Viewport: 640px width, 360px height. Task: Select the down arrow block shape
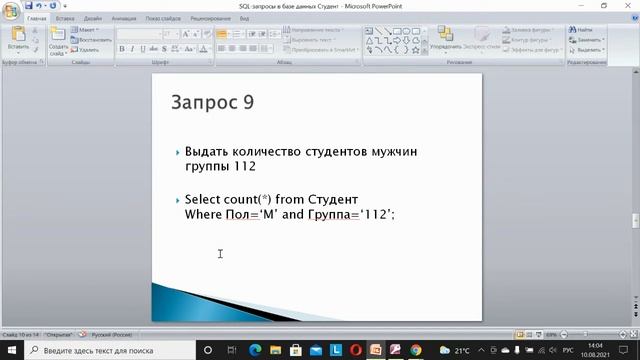point(406,40)
